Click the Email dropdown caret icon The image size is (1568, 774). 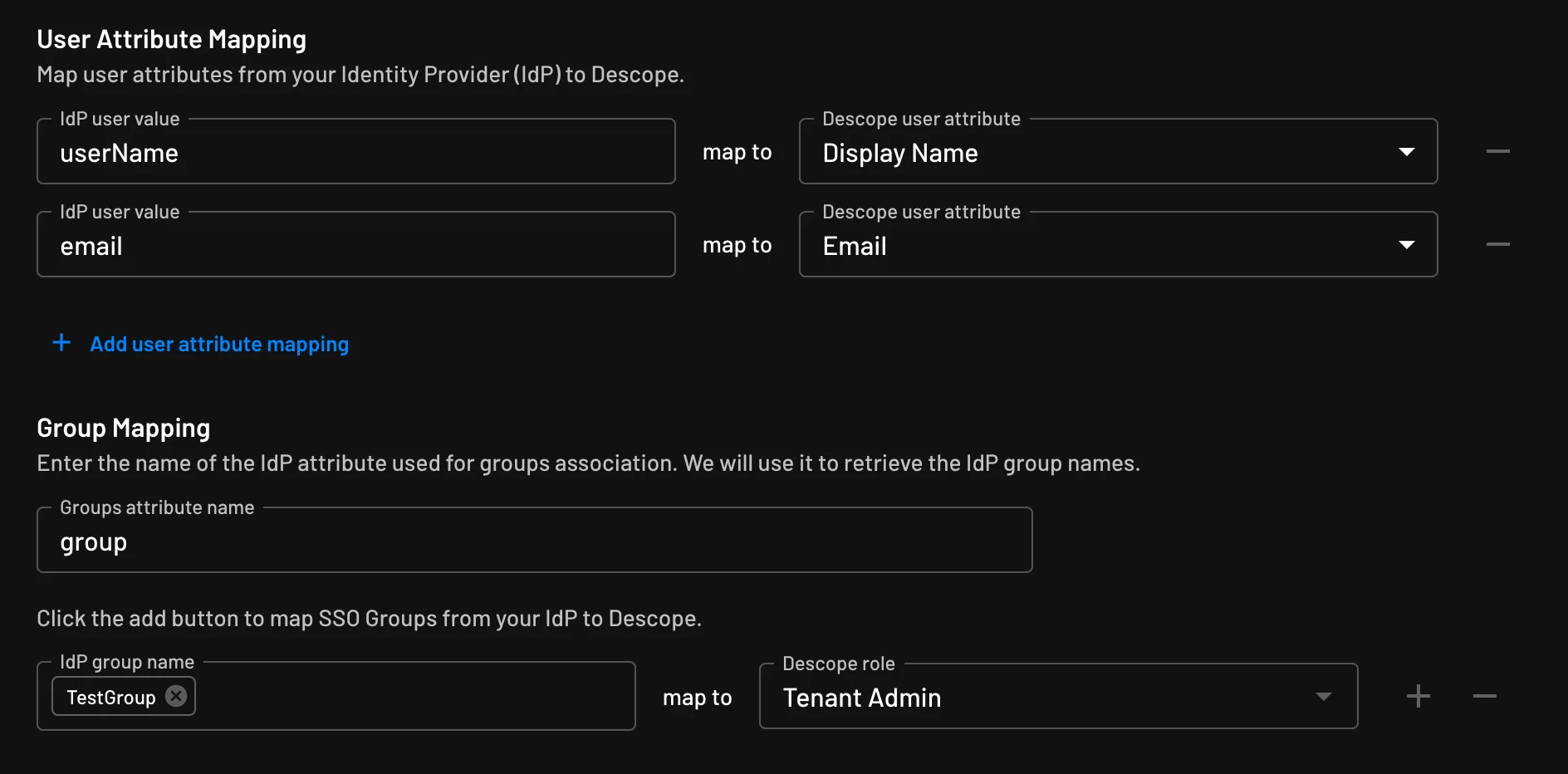click(1407, 245)
